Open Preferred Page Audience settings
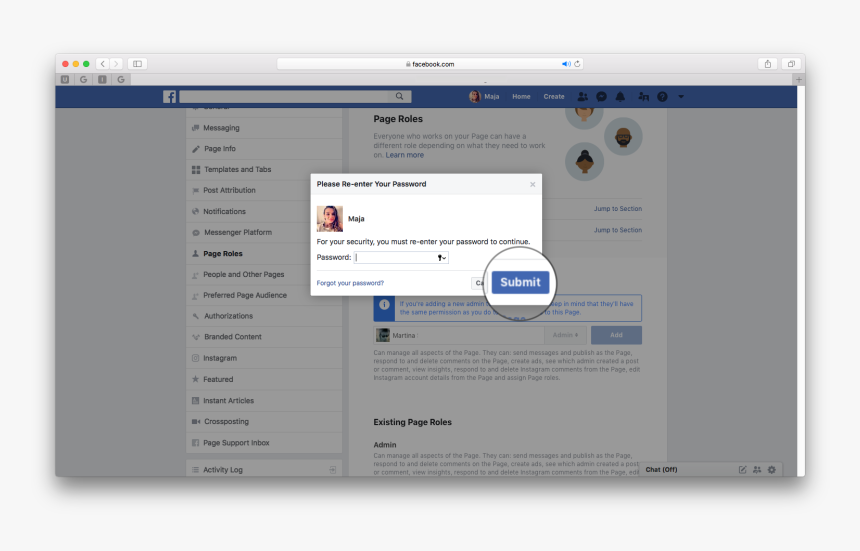860x551 pixels. pyautogui.click(x=264, y=295)
